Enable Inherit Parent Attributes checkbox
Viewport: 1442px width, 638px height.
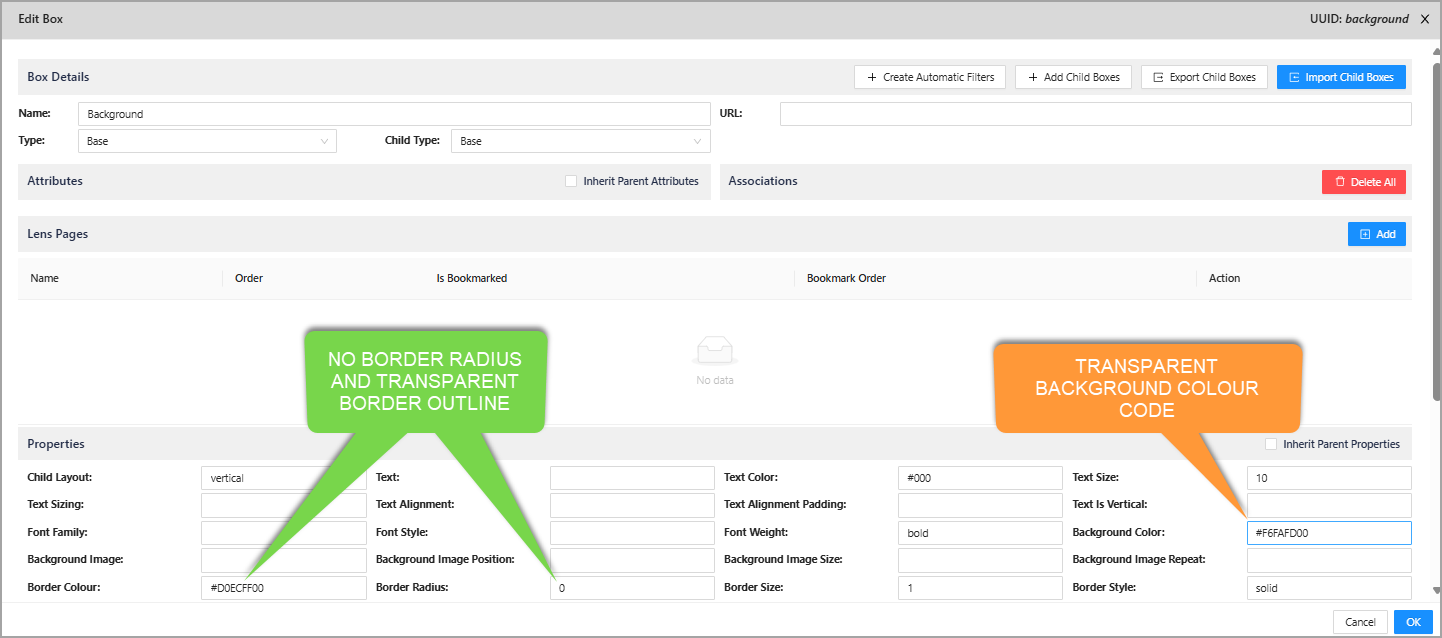571,181
